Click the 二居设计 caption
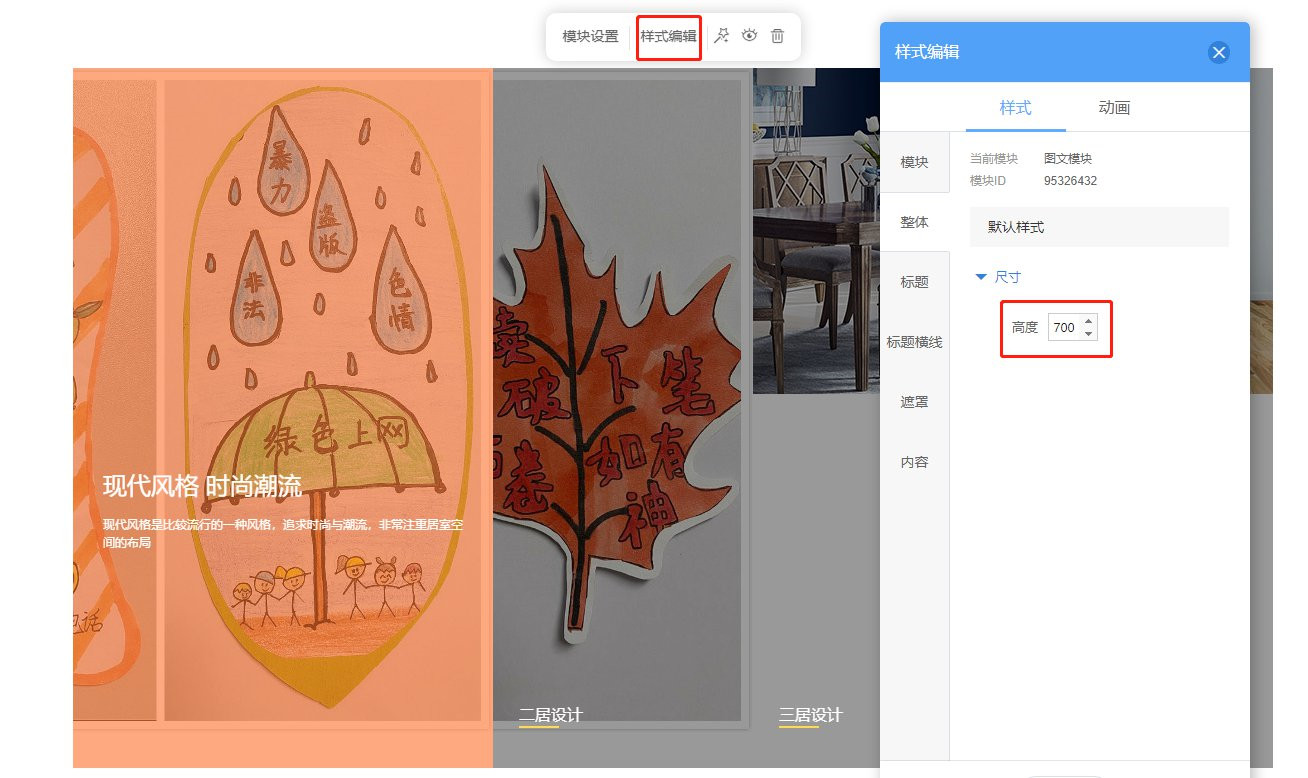 [550, 715]
